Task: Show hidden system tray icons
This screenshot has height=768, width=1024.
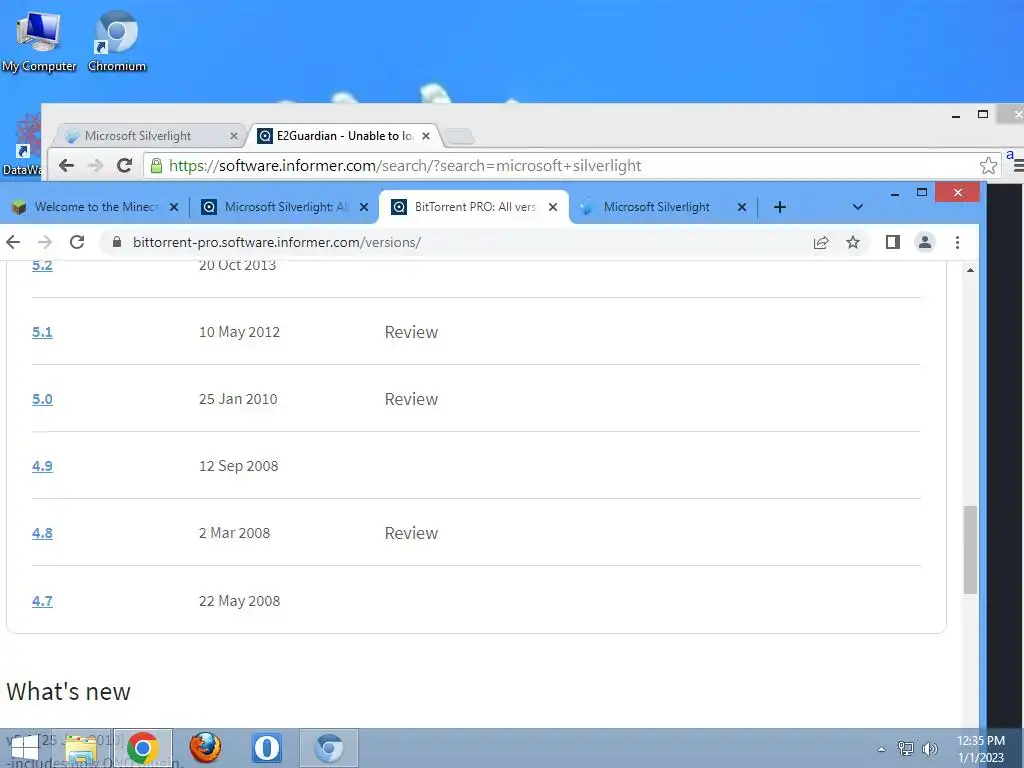Action: [x=882, y=749]
